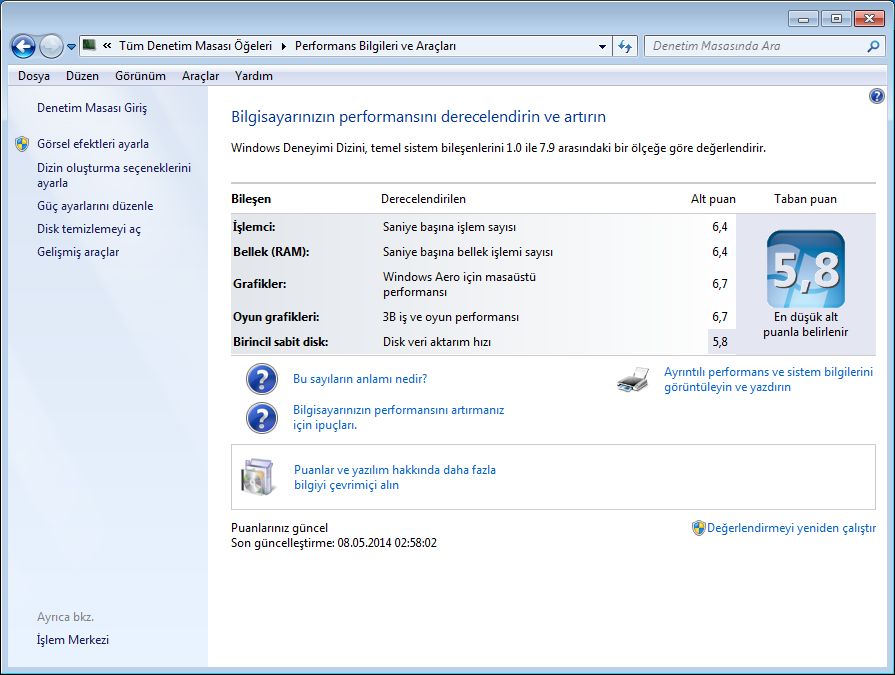The width and height of the screenshot is (895, 675).
Task: Open Disk temizlemeyi aç
Action: tap(88, 229)
